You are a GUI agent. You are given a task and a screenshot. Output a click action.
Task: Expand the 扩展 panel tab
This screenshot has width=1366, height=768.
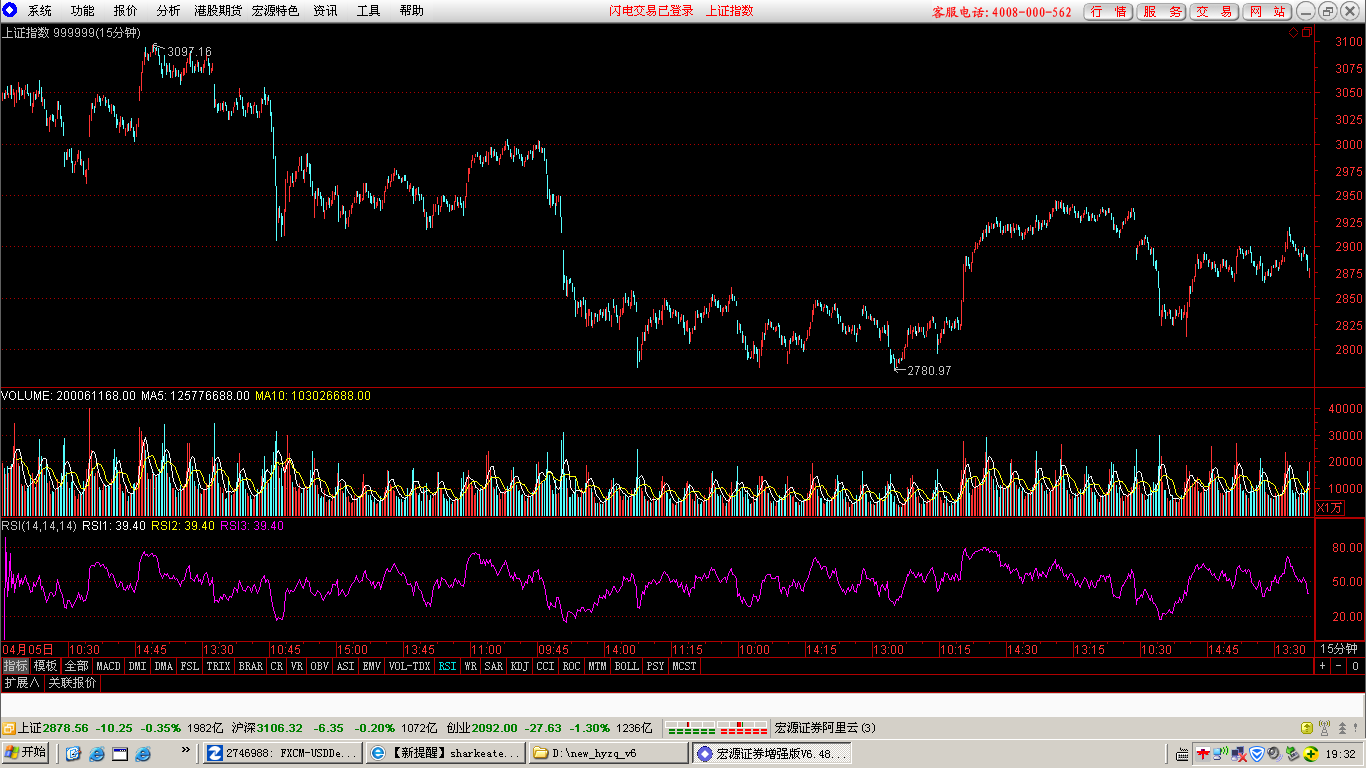[22, 683]
